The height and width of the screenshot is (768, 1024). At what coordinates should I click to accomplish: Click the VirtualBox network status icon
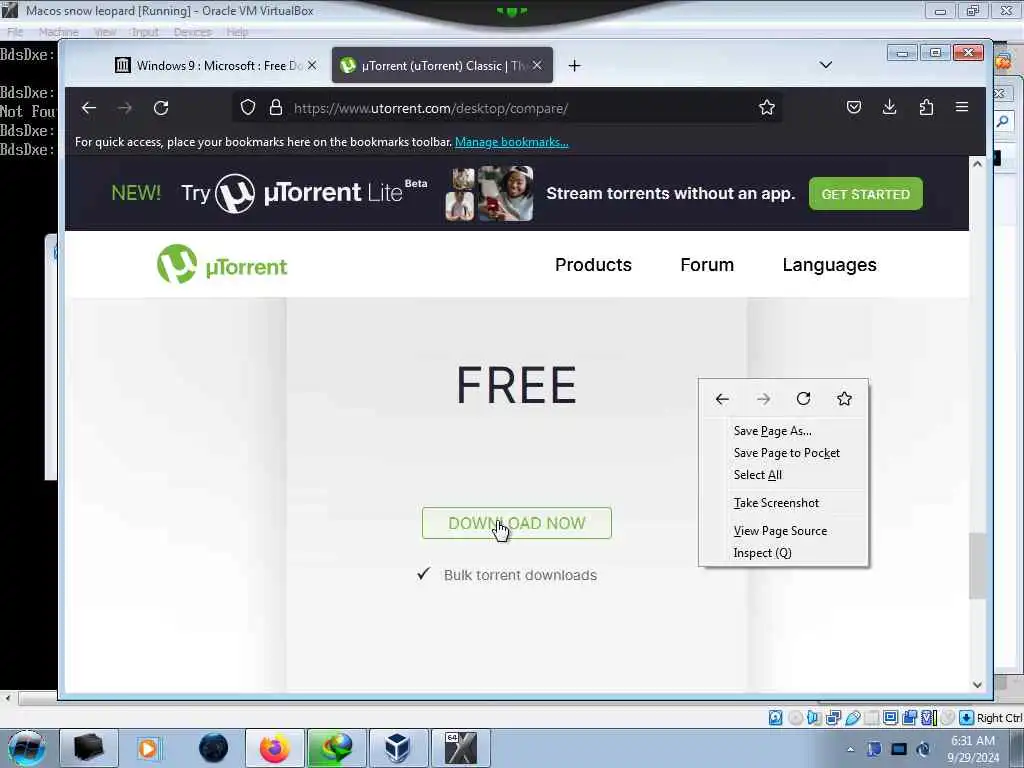833,718
